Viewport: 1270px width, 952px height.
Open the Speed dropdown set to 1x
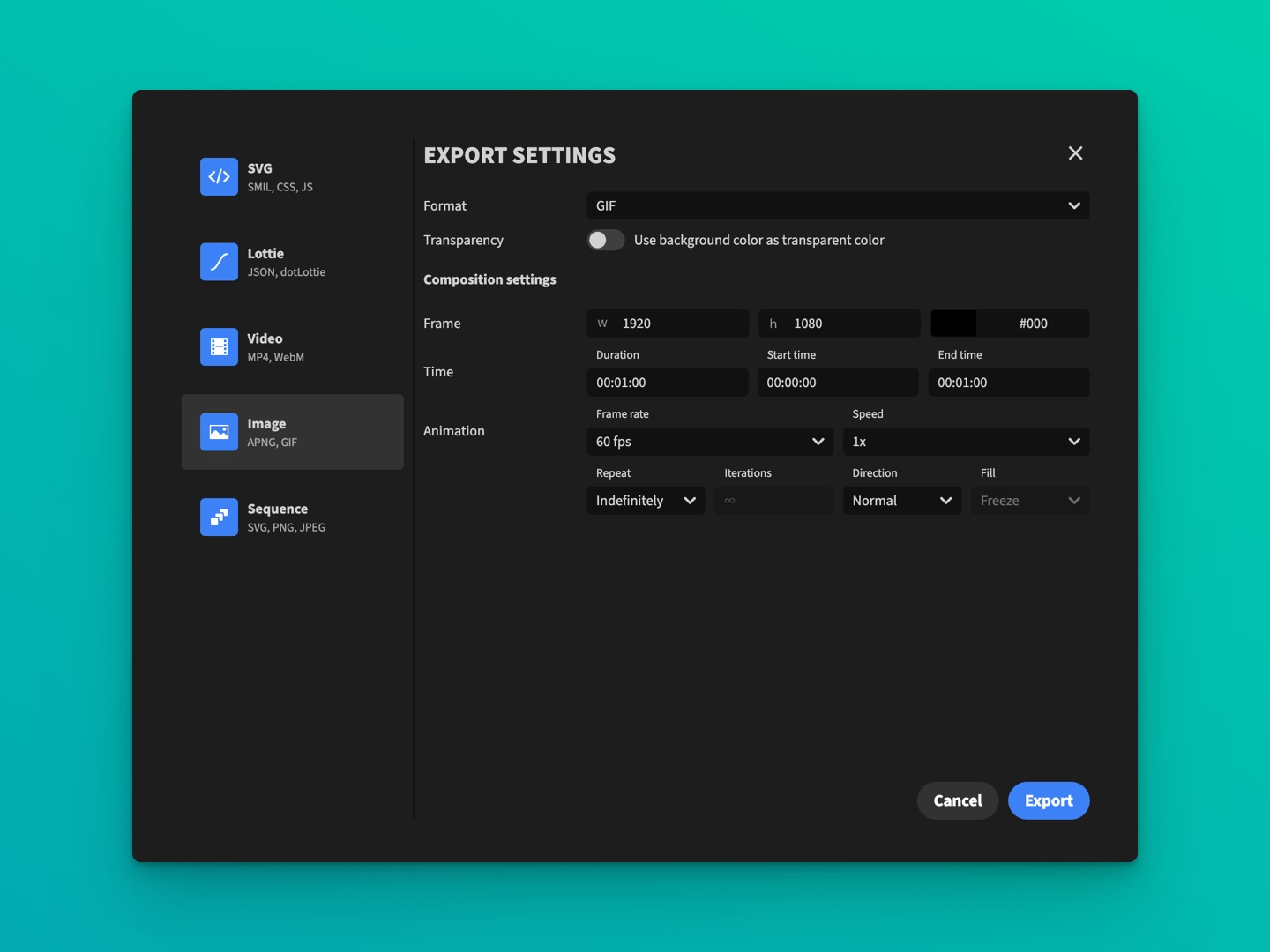pyautogui.click(x=967, y=442)
